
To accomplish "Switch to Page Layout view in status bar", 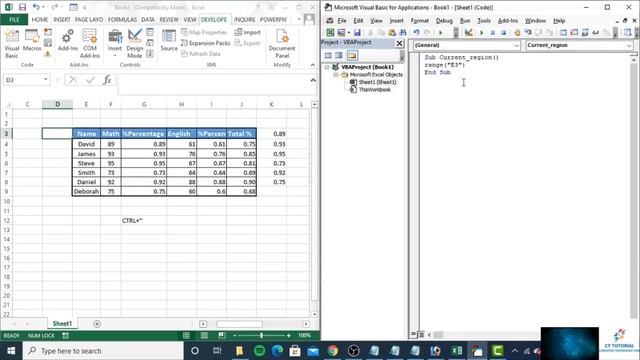I will point(204,336).
